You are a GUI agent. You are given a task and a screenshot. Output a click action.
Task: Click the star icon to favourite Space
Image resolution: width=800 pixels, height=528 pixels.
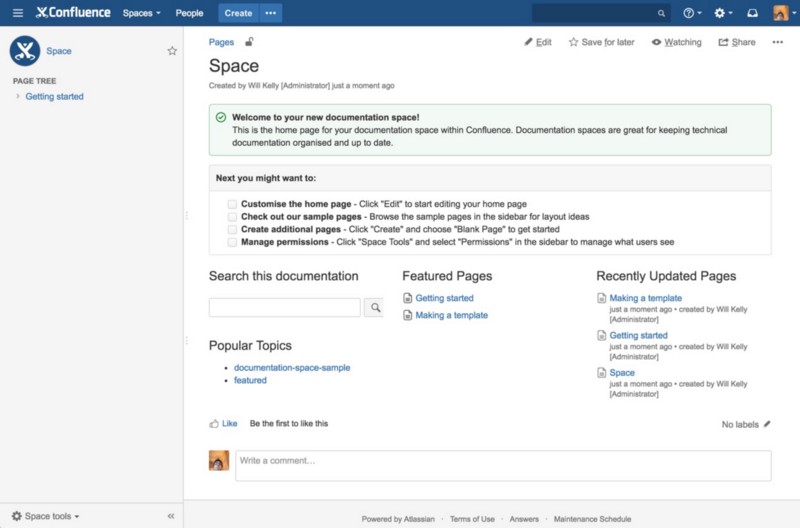coord(172,51)
